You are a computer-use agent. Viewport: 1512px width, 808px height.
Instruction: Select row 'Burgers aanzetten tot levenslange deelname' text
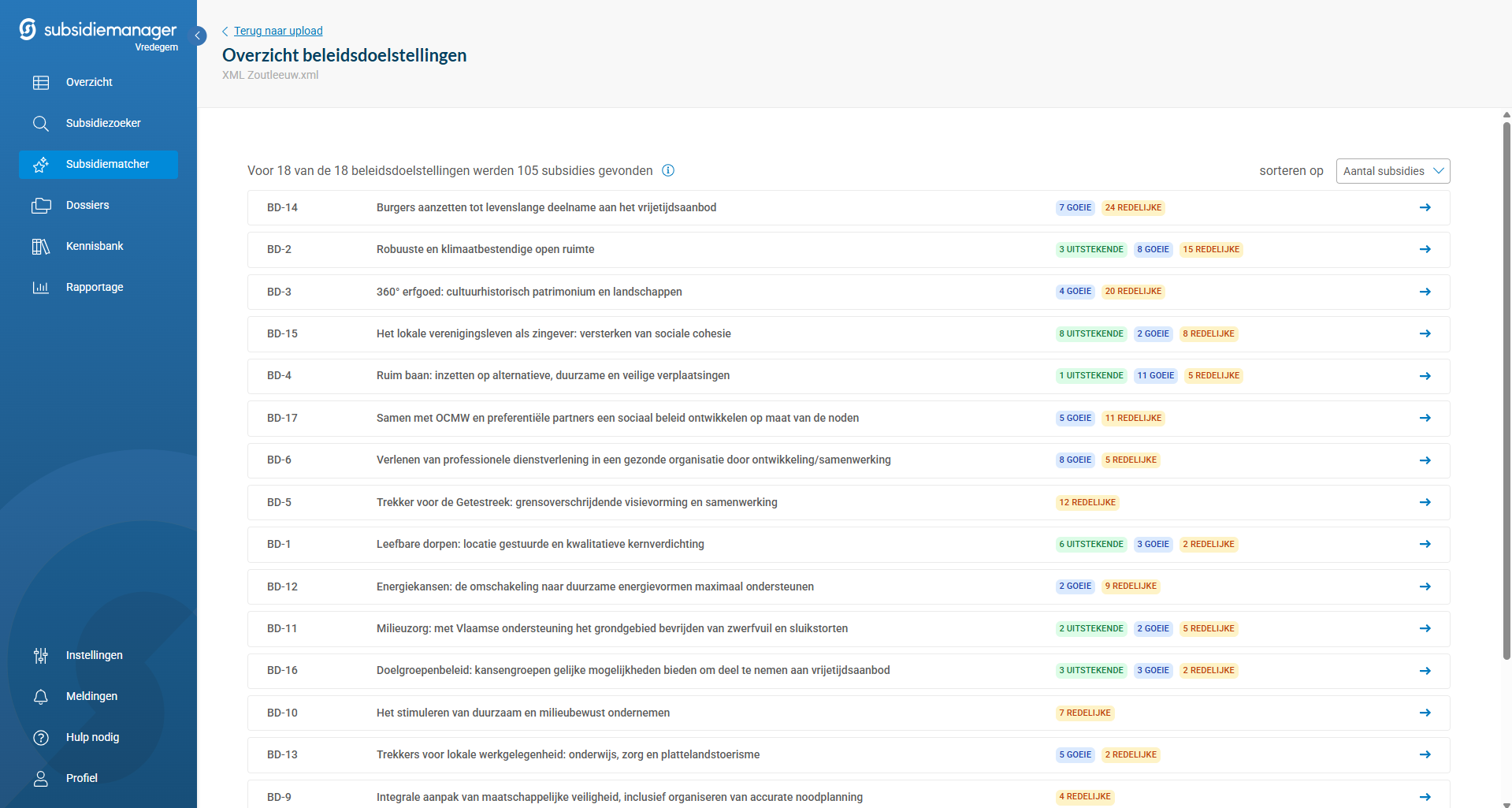(546, 207)
